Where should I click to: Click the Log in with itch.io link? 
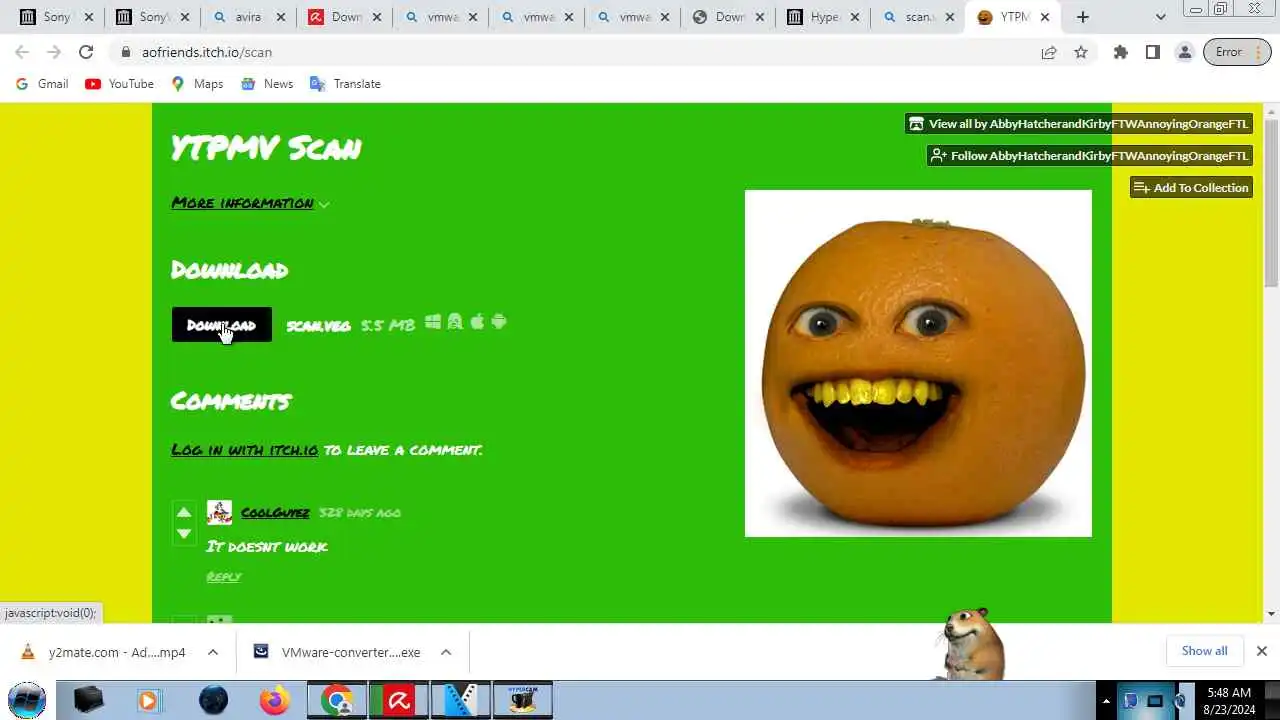[x=245, y=450]
